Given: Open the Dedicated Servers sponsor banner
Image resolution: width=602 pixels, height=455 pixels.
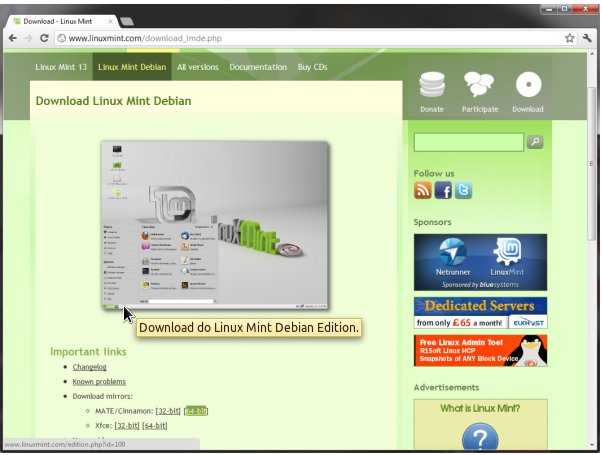Looking at the screenshot, I should [x=480, y=313].
